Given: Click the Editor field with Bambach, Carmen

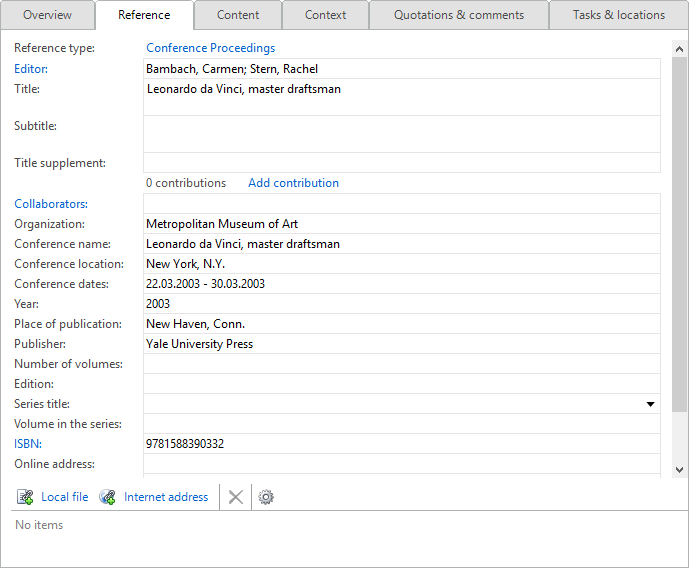Looking at the screenshot, I should [x=402, y=69].
